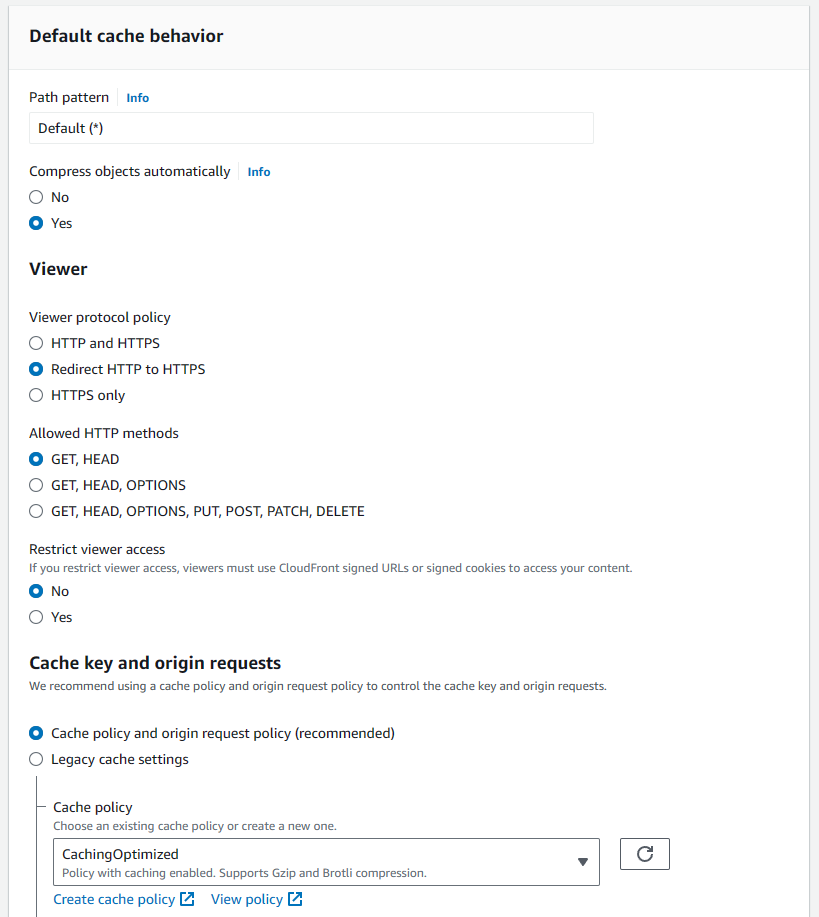Refresh the cache policy list
The image size is (819, 917).
coord(644,854)
